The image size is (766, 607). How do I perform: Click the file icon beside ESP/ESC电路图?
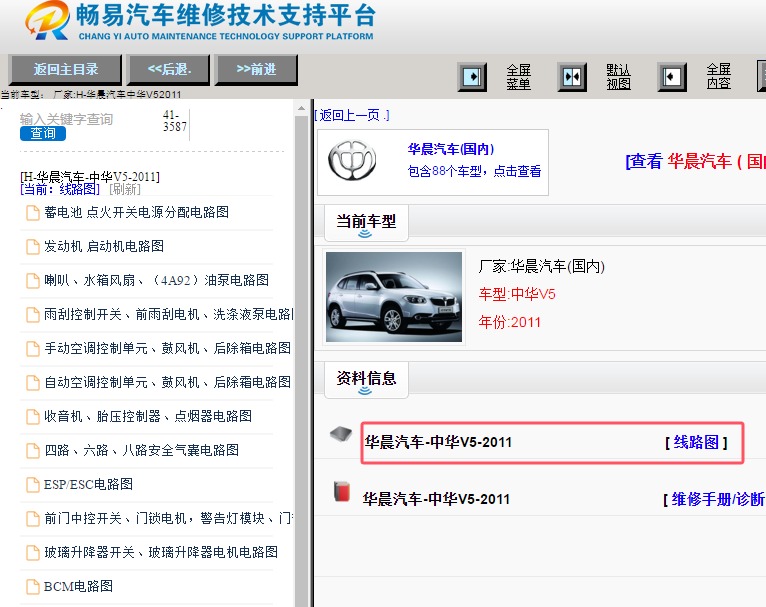tap(33, 484)
